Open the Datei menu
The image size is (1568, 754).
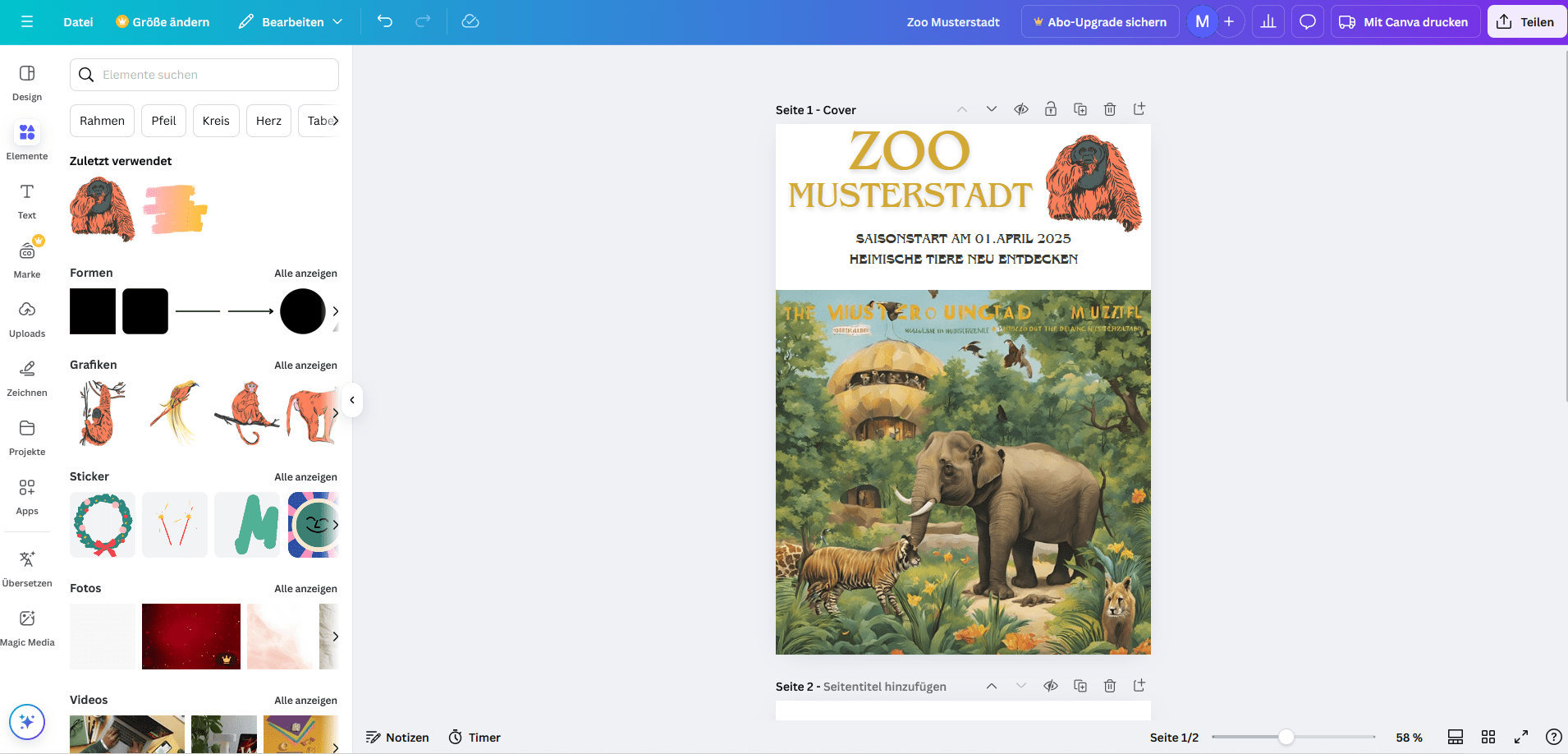[78, 22]
